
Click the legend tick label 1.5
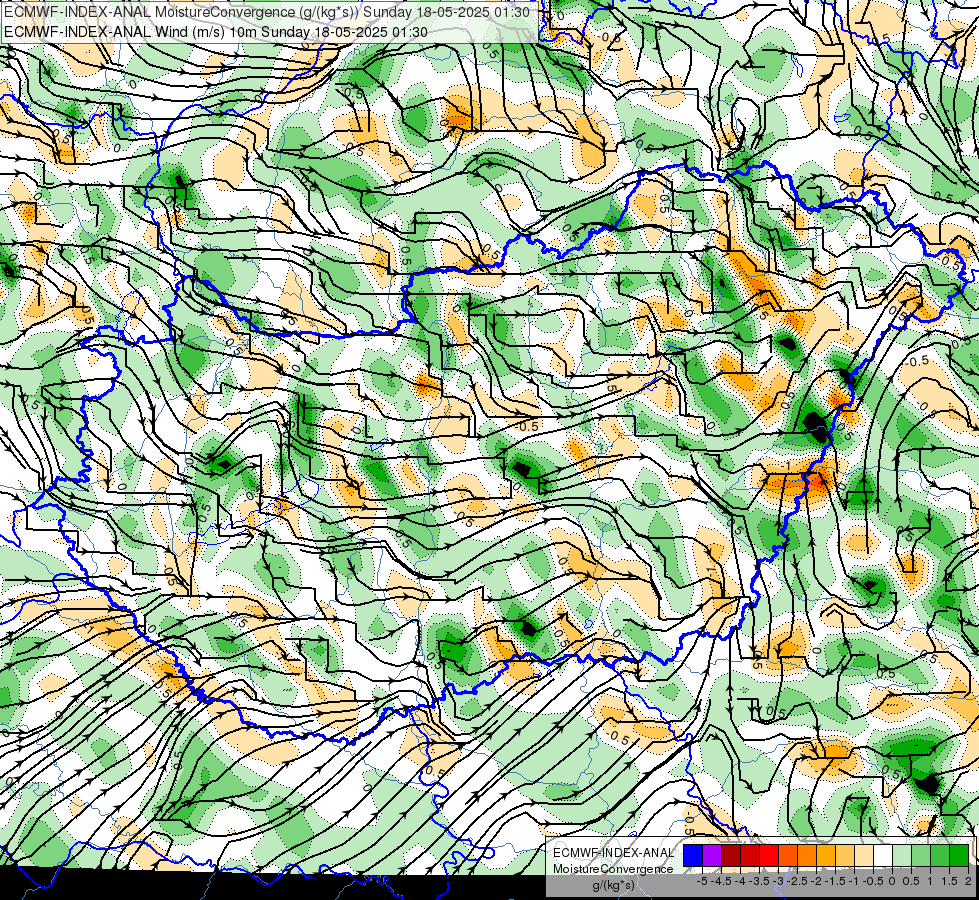[949, 881]
